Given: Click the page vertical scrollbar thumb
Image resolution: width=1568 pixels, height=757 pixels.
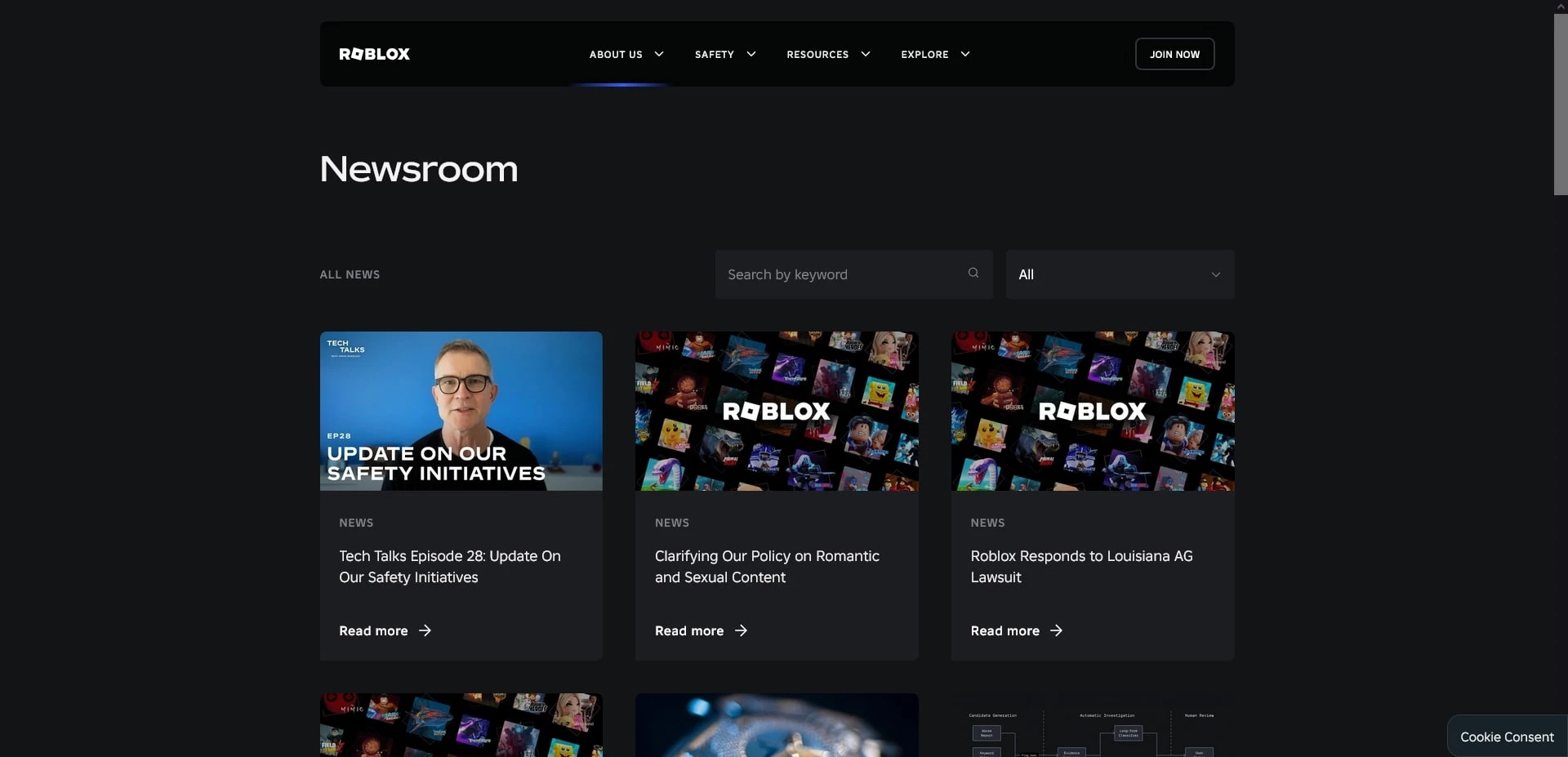Looking at the screenshot, I should pos(1560,104).
